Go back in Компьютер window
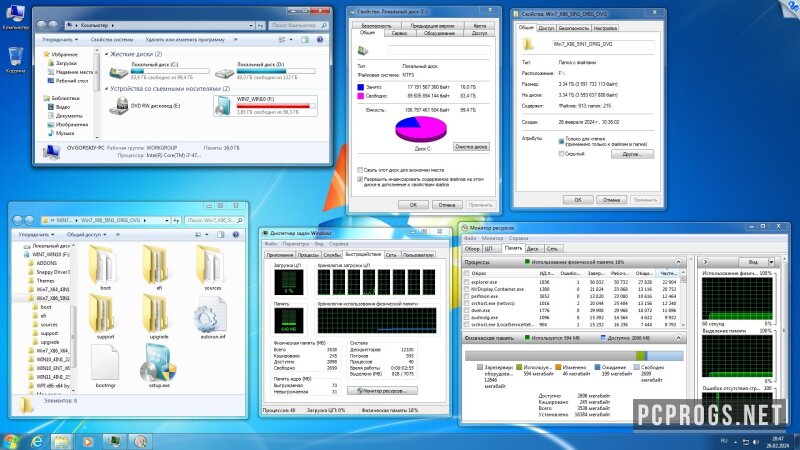 tap(41, 25)
